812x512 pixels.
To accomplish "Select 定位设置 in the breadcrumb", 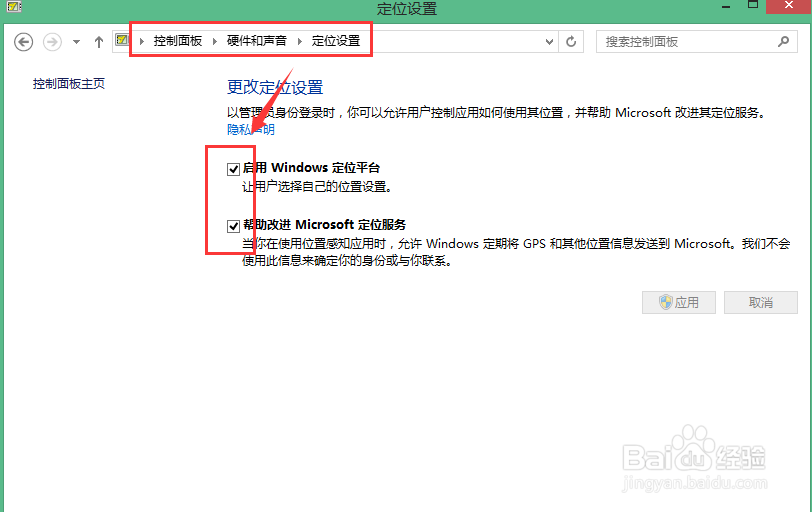I will click(x=336, y=41).
